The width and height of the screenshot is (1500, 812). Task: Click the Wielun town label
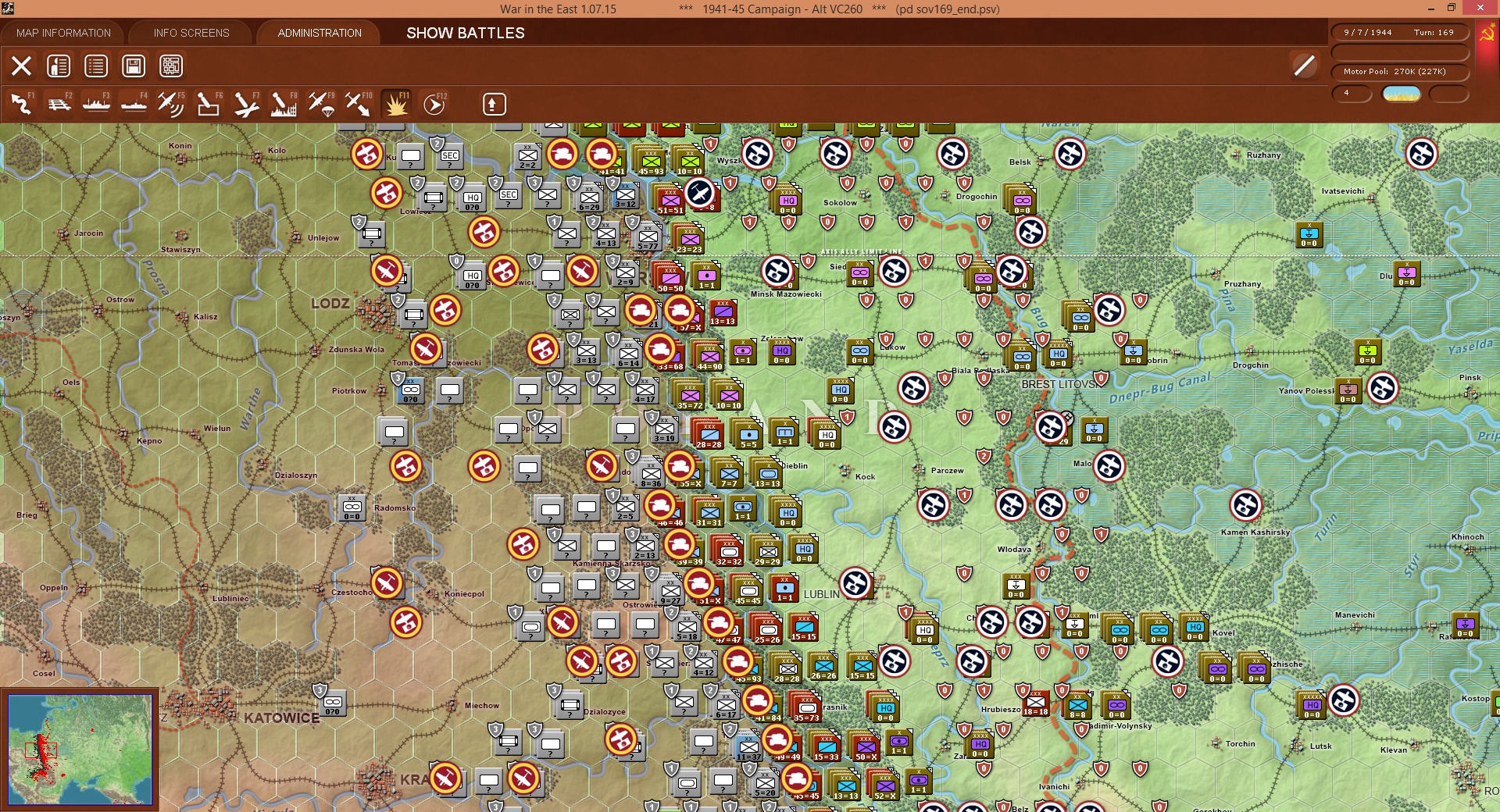coord(217,429)
